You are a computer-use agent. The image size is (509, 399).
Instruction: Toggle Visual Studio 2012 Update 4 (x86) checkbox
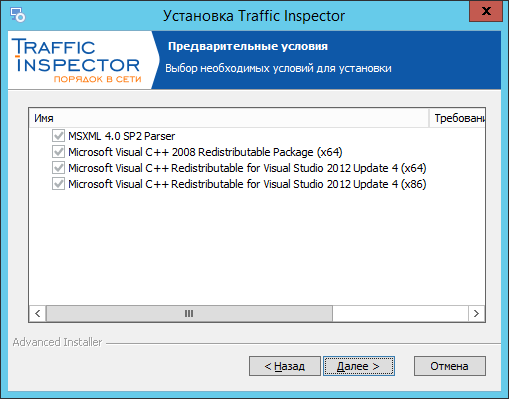(x=58, y=184)
